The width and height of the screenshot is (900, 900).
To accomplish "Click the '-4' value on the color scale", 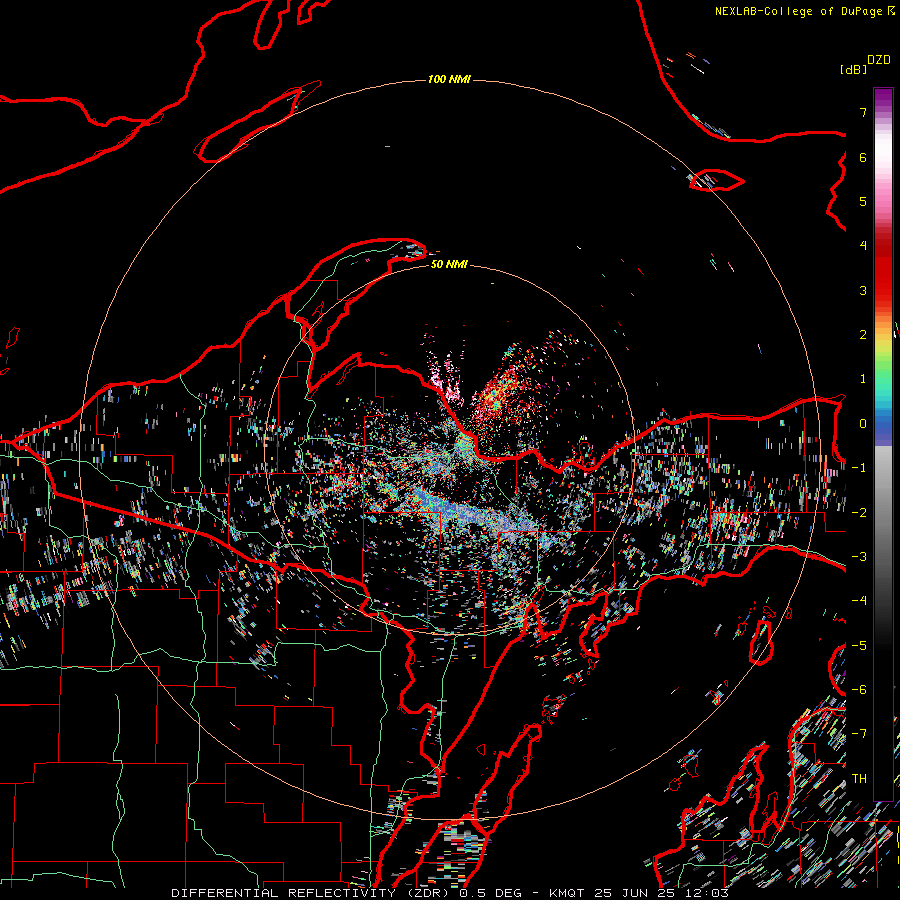I will (859, 601).
